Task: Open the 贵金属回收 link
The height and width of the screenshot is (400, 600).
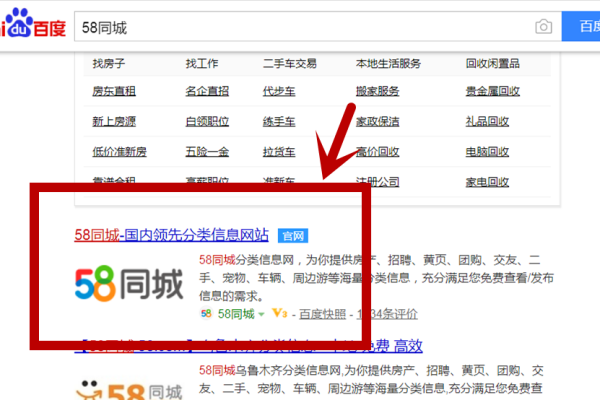Action: 493,92
